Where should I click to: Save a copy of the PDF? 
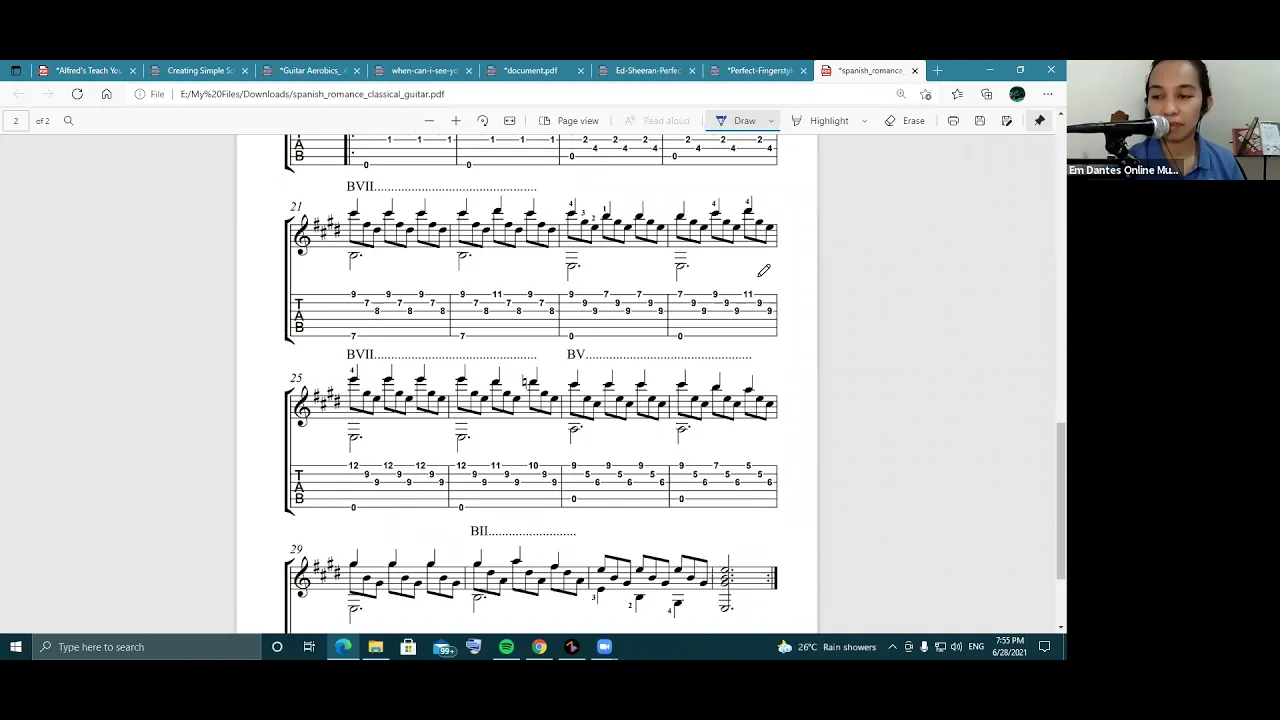click(x=1007, y=121)
